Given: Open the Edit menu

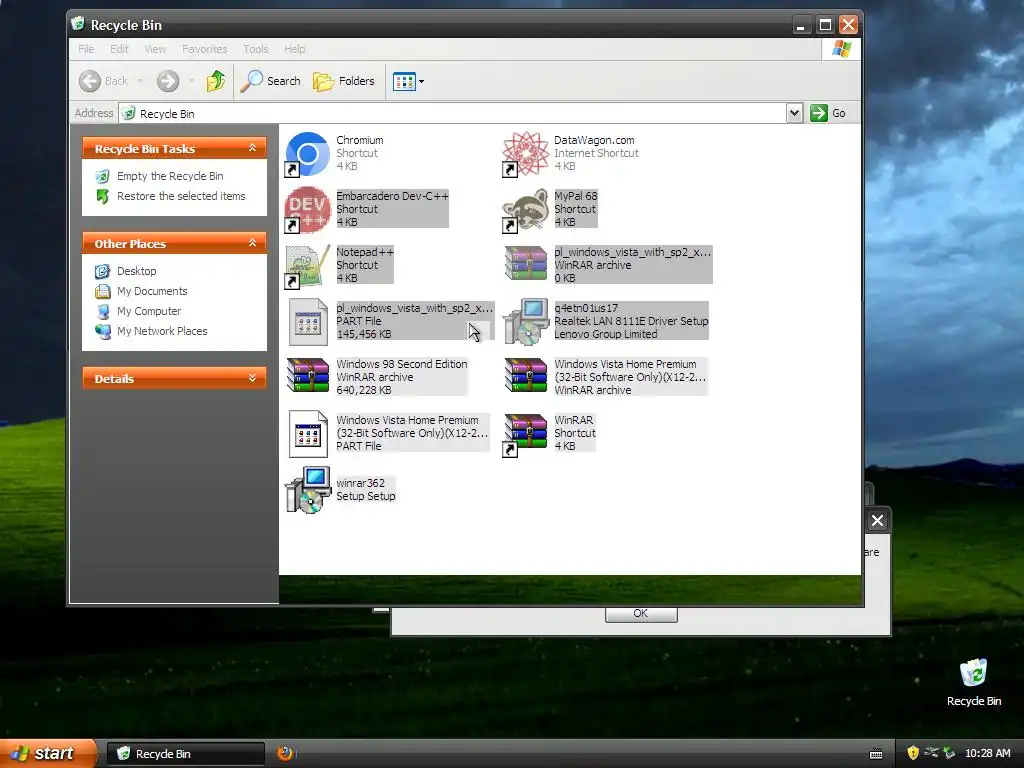Looking at the screenshot, I should [119, 49].
